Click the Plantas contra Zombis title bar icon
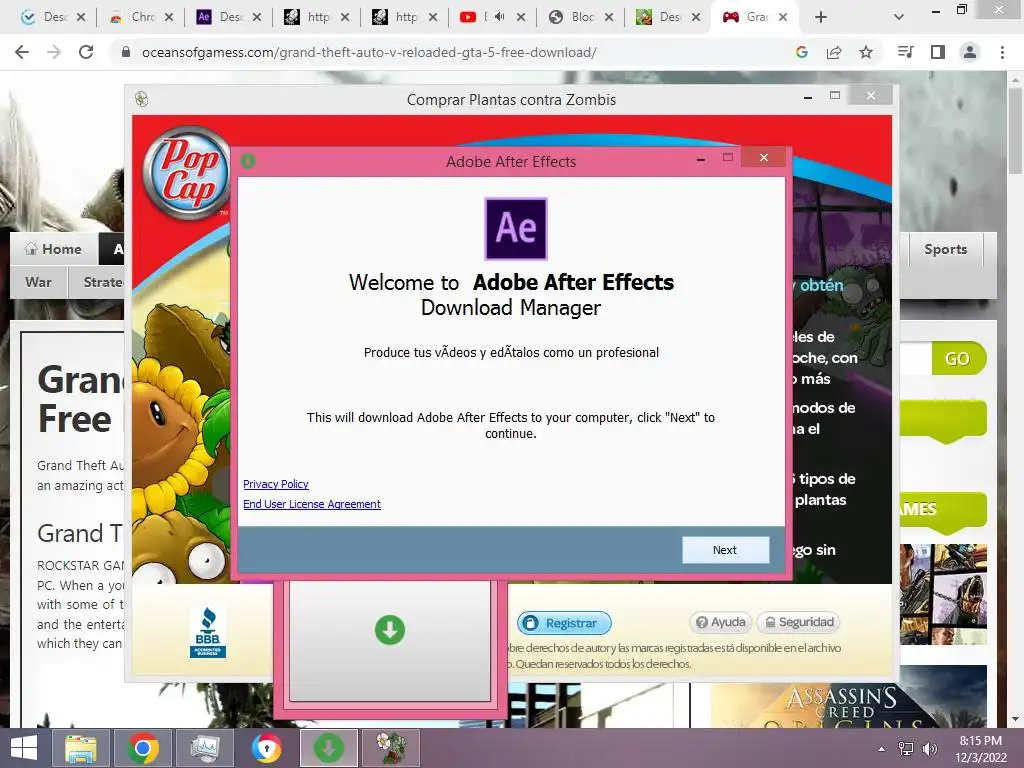 click(142, 99)
